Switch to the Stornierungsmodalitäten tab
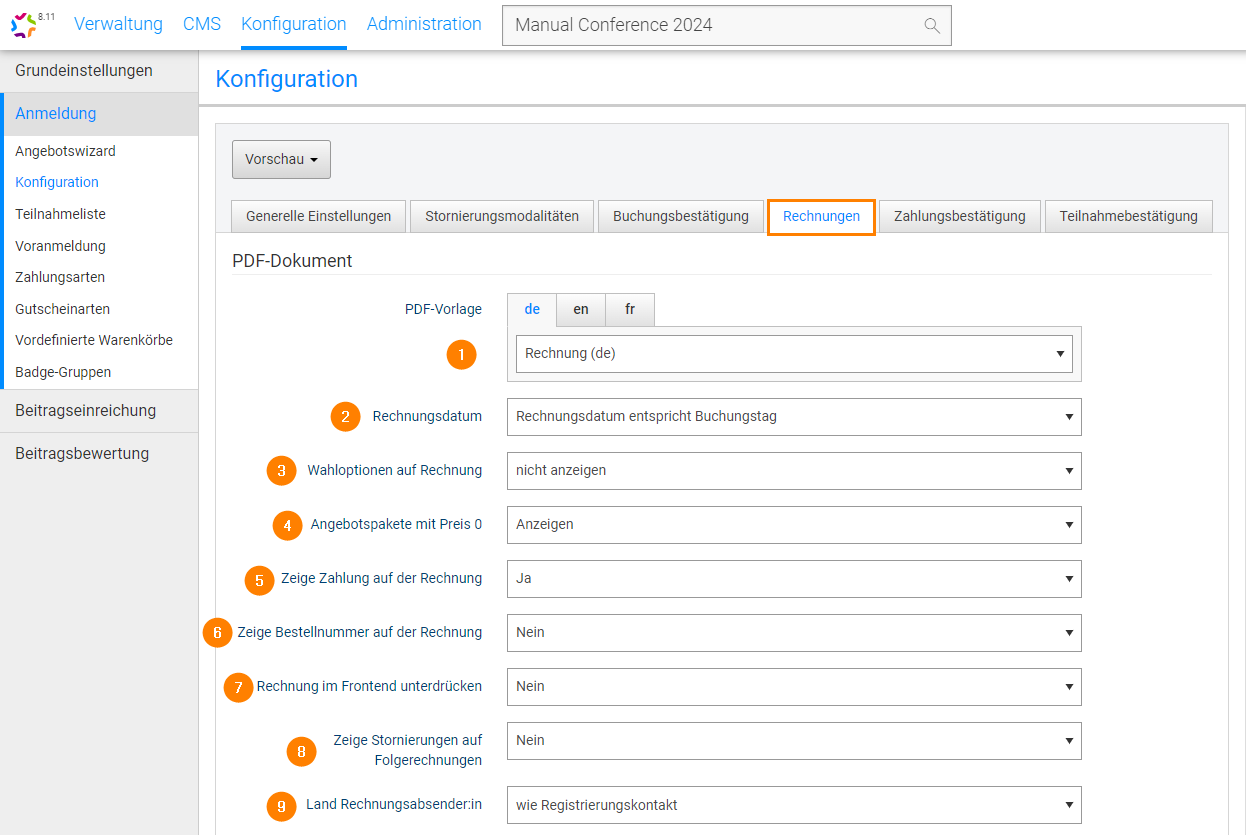Screen dimensions: 1246x835 tap(502, 216)
